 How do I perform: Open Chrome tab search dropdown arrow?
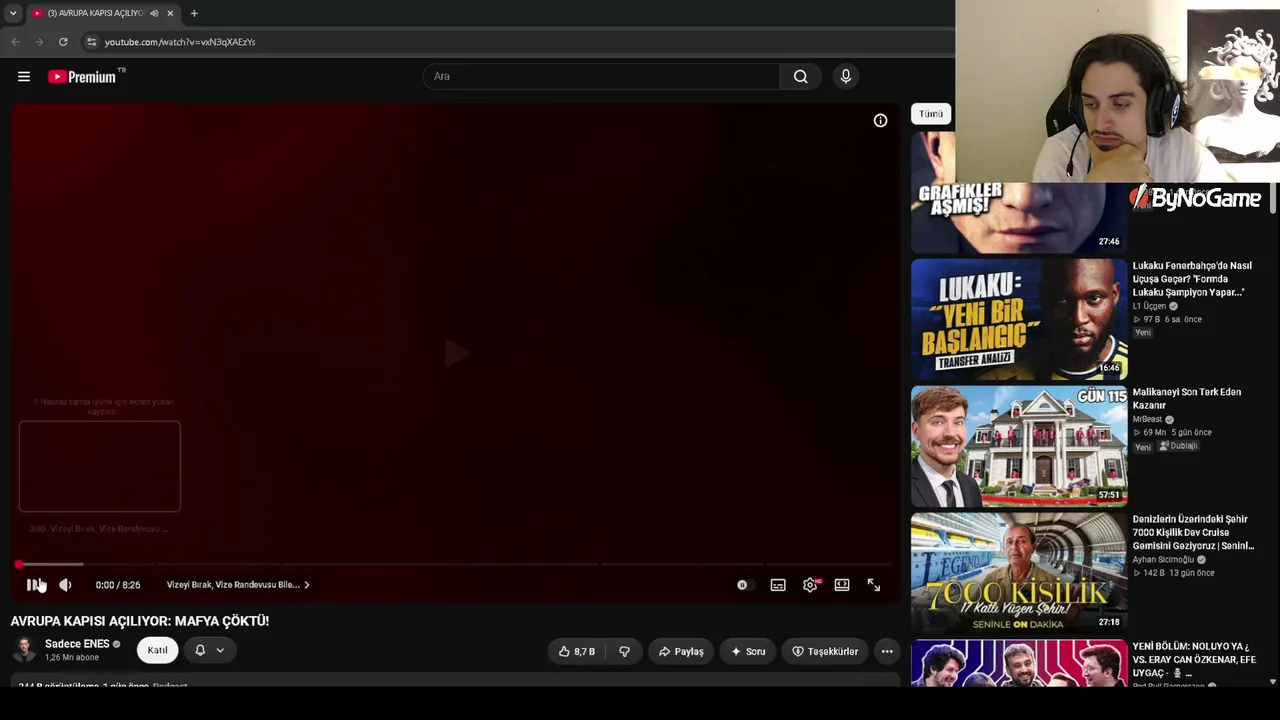click(13, 13)
